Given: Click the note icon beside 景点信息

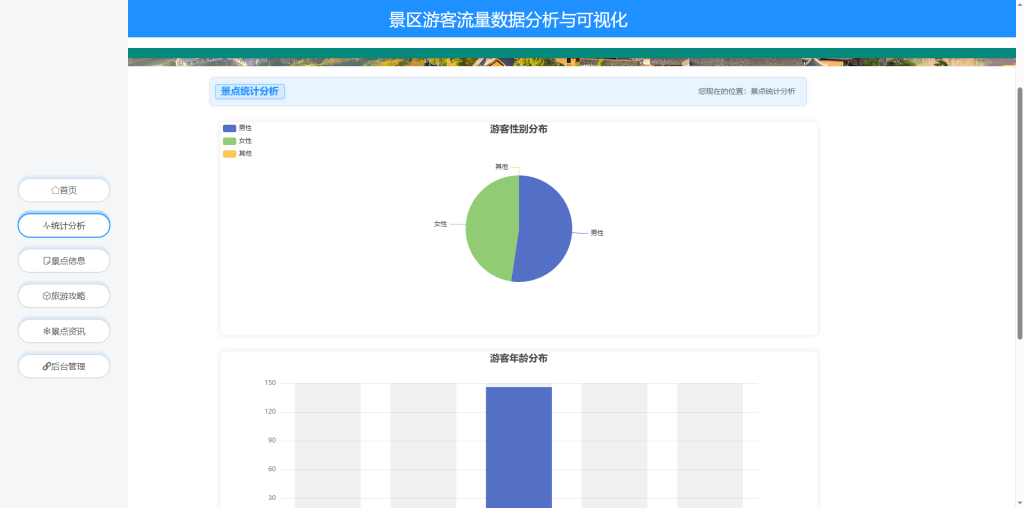Looking at the screenshot, I should click(46, 261).
